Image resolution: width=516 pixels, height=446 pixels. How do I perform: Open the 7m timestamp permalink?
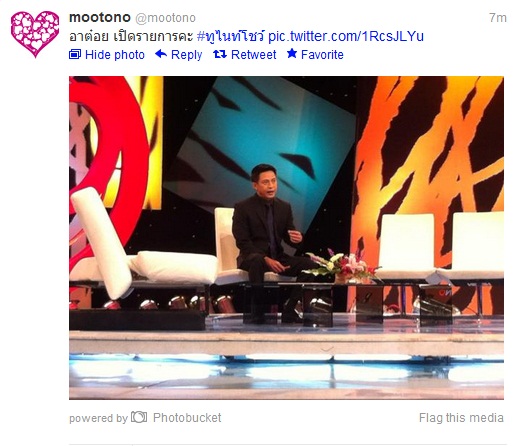498,18
